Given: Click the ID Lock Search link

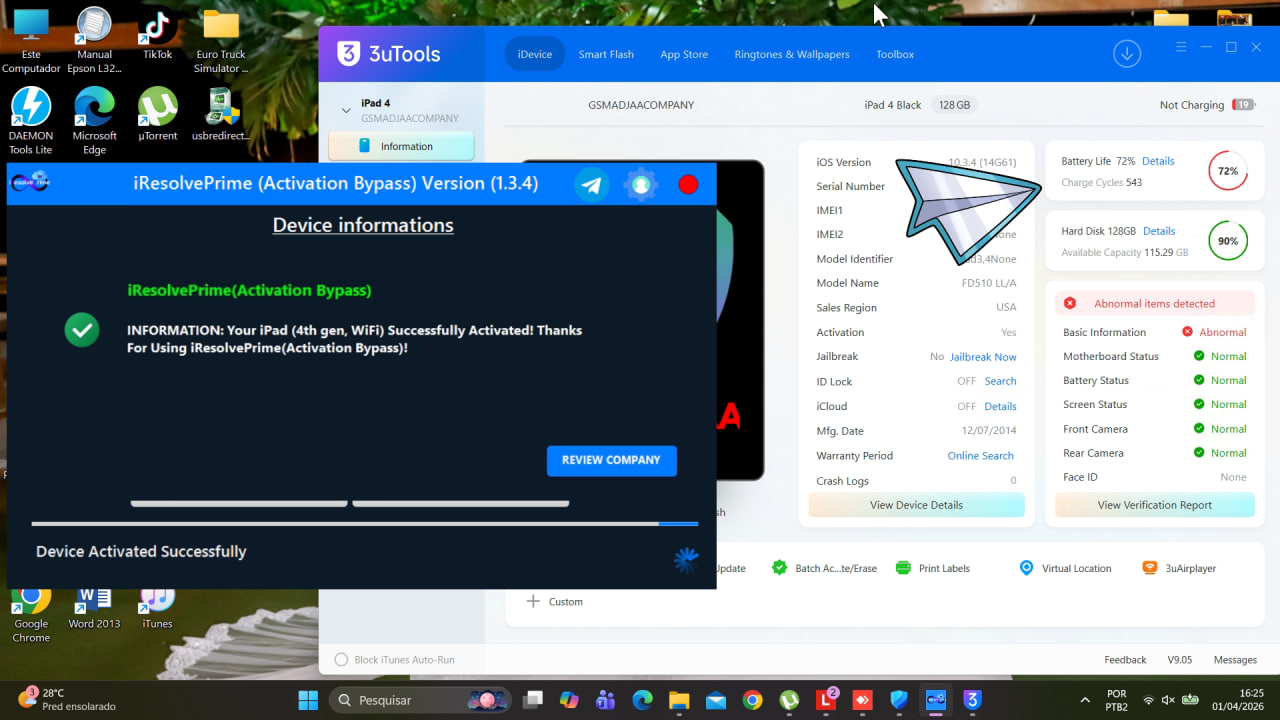Looking at the screenshot, I should tap(1000, 381).
